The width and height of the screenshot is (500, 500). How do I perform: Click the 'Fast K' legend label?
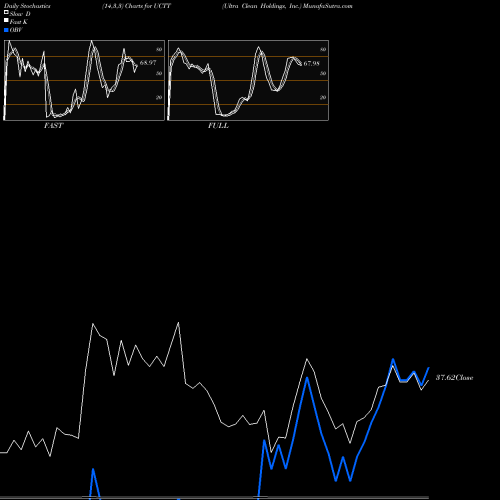click(x=19, y=22)
